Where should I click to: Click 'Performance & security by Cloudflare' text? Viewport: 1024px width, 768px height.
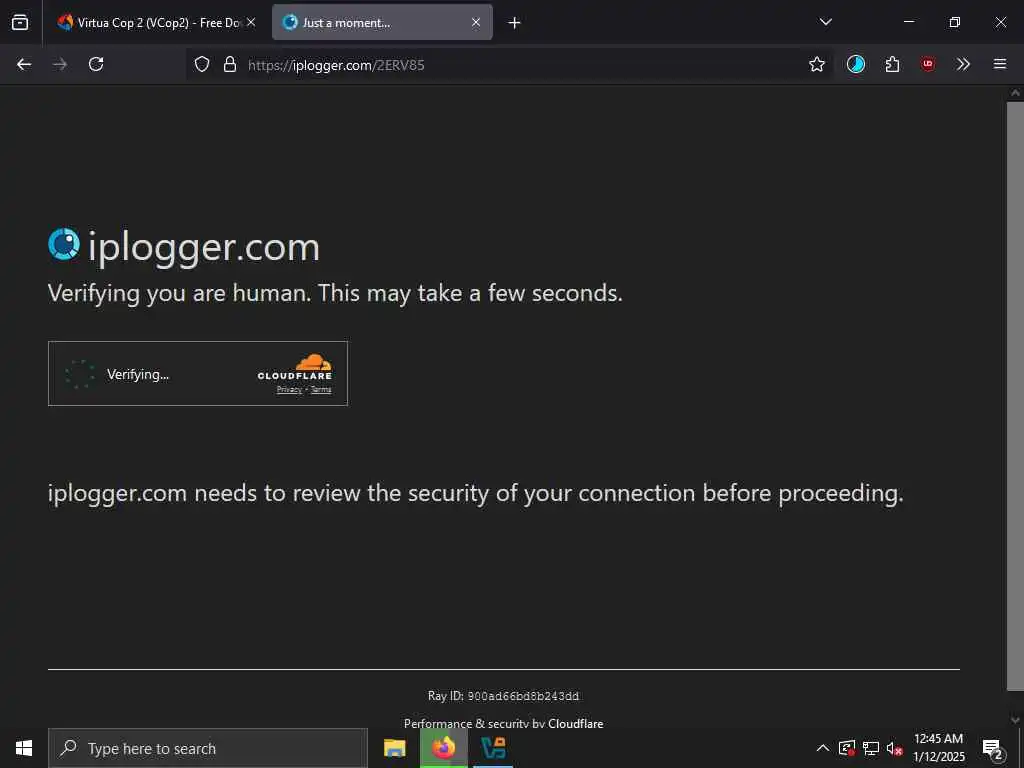click(504, 723)
